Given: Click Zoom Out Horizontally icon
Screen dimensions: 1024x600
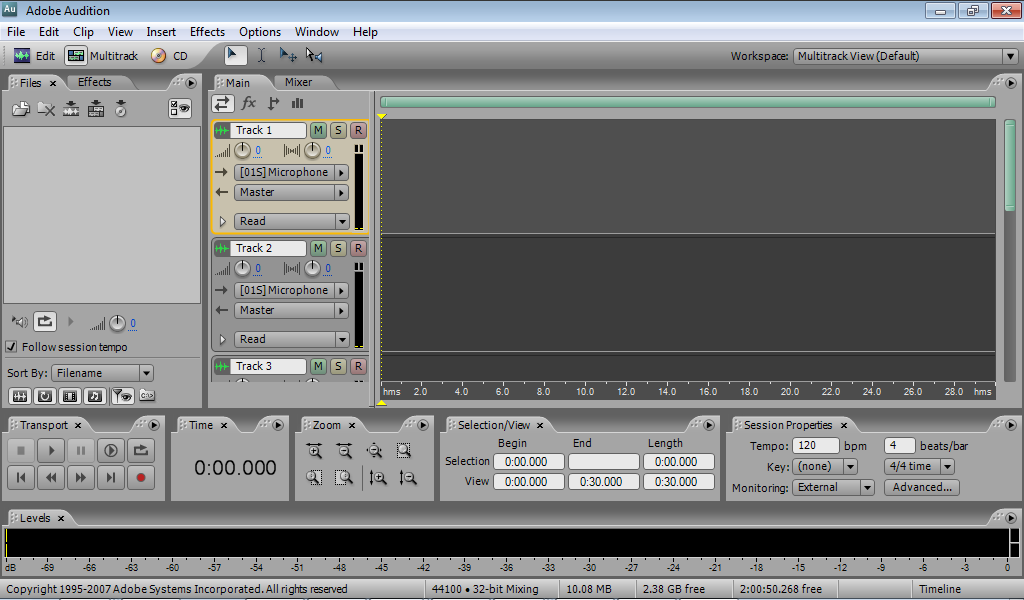Looking at the screenshot, I should tap(344, 450).
